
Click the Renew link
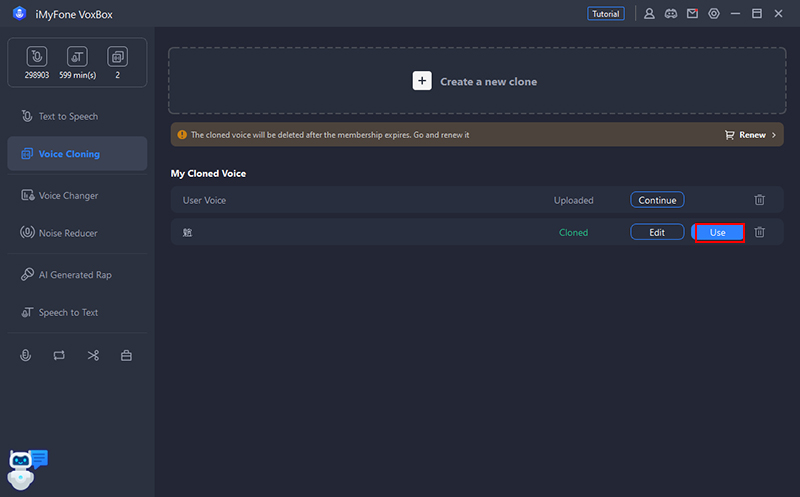pyautogui.click(x=752, y=135)
